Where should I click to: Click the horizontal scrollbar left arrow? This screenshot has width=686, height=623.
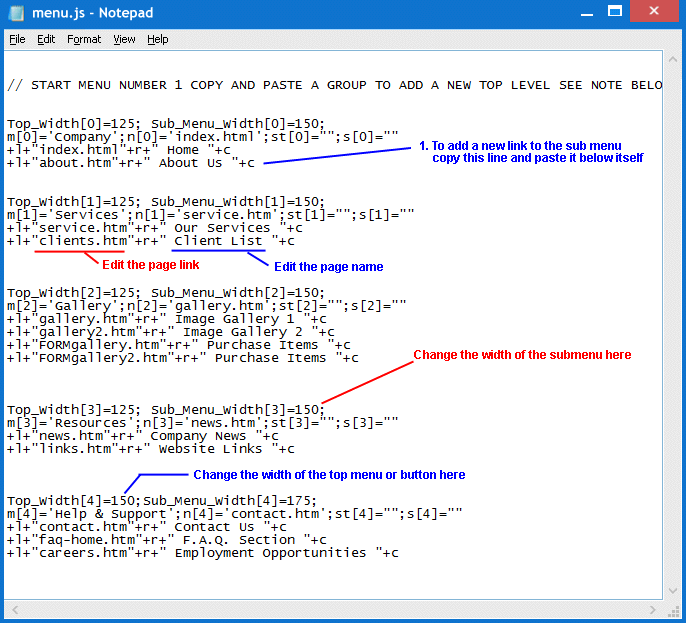click(x=13, y=607)
